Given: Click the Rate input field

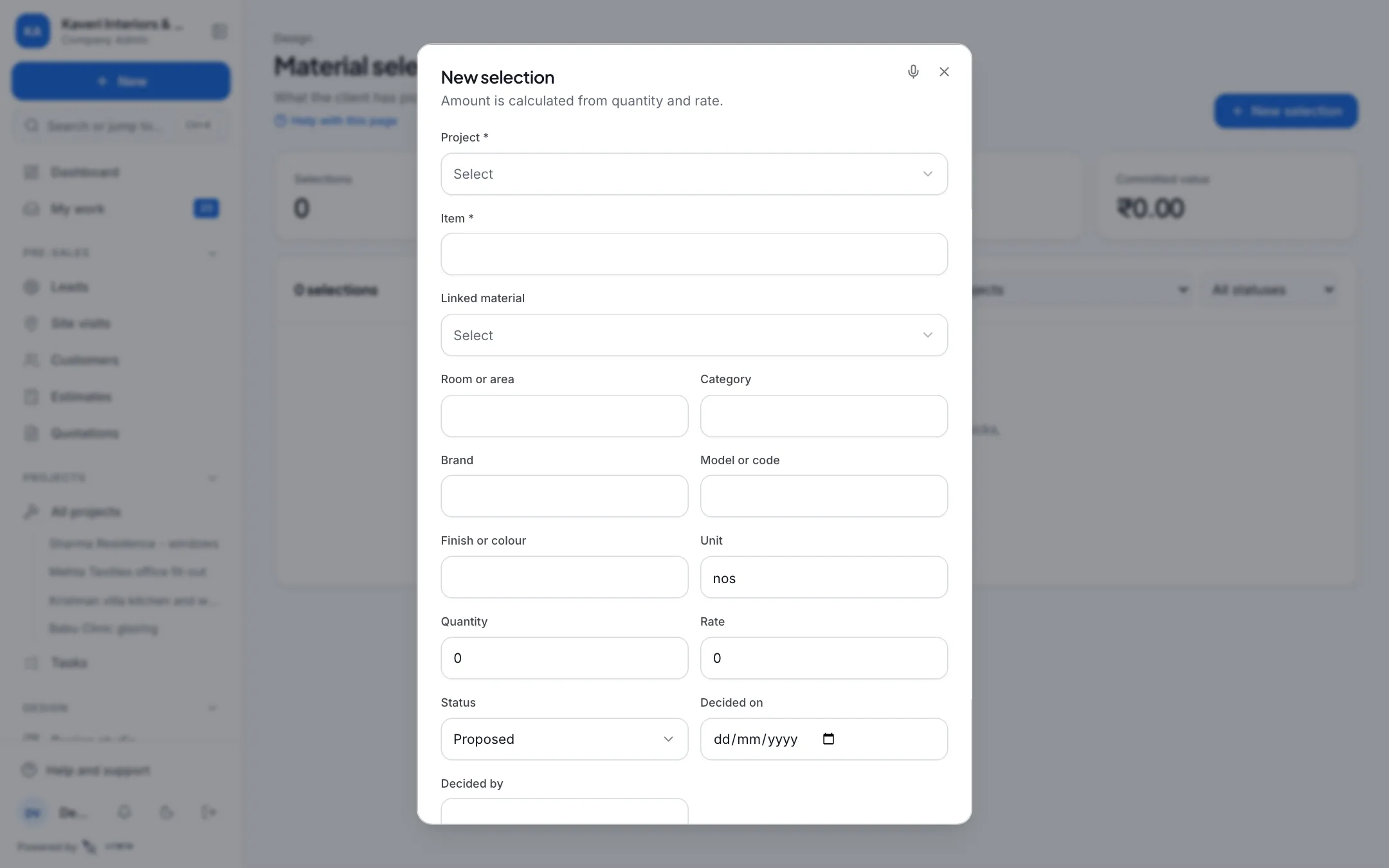Looking at the screenshot, I should pos(824,658).
